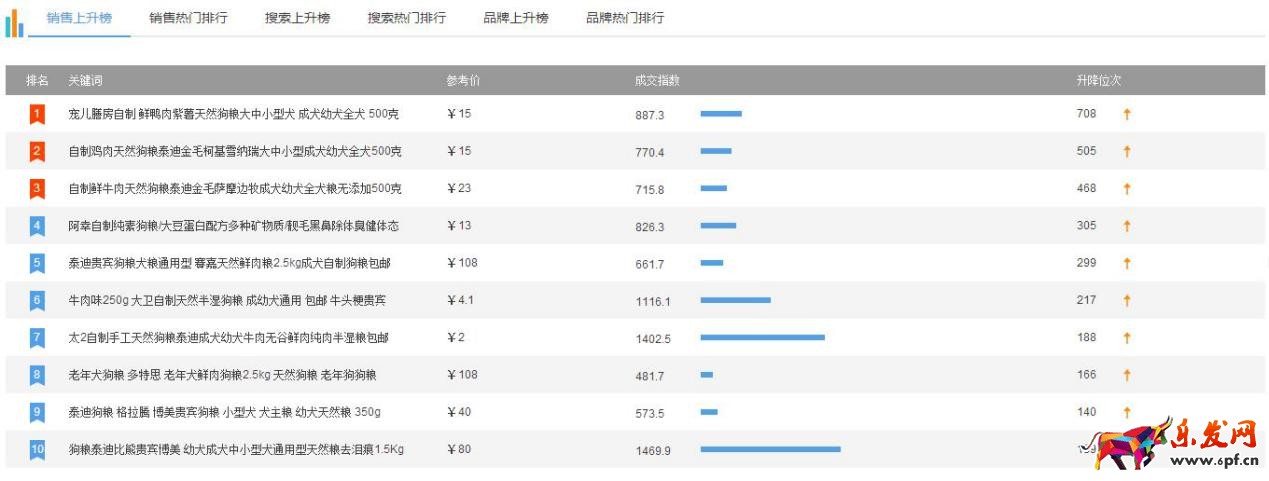Click the orange rank 1 badge
The width and height of the screenshot is (1269, 481).
[x=37, y=115]
